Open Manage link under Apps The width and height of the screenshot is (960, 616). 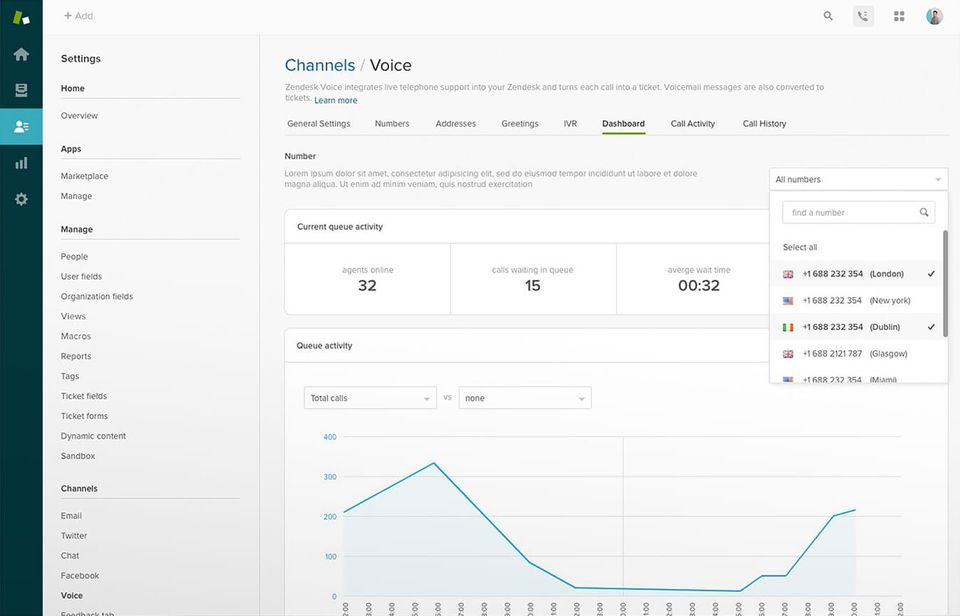pyautogui.click(x=77, y=196)
